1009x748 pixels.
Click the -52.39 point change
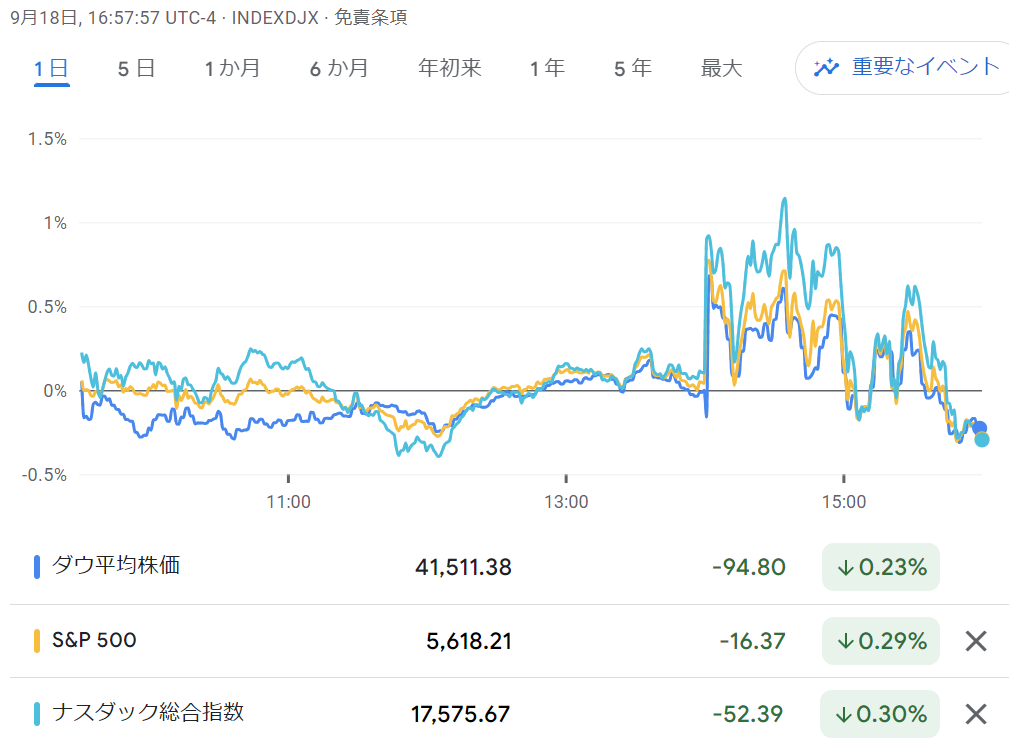(x=748, y=714)
